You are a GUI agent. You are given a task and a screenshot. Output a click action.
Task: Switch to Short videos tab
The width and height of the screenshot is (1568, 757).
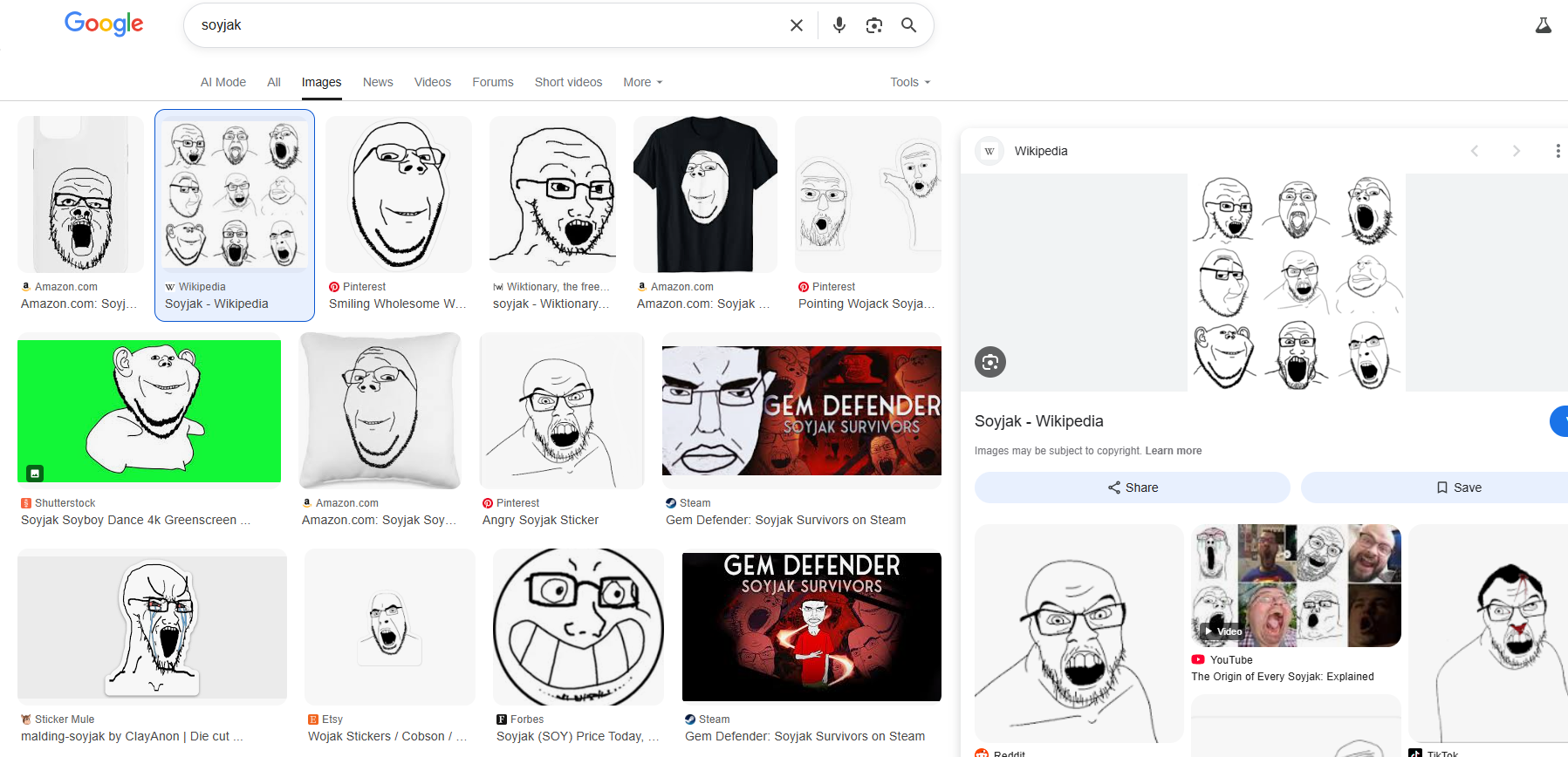pos(568,82)
